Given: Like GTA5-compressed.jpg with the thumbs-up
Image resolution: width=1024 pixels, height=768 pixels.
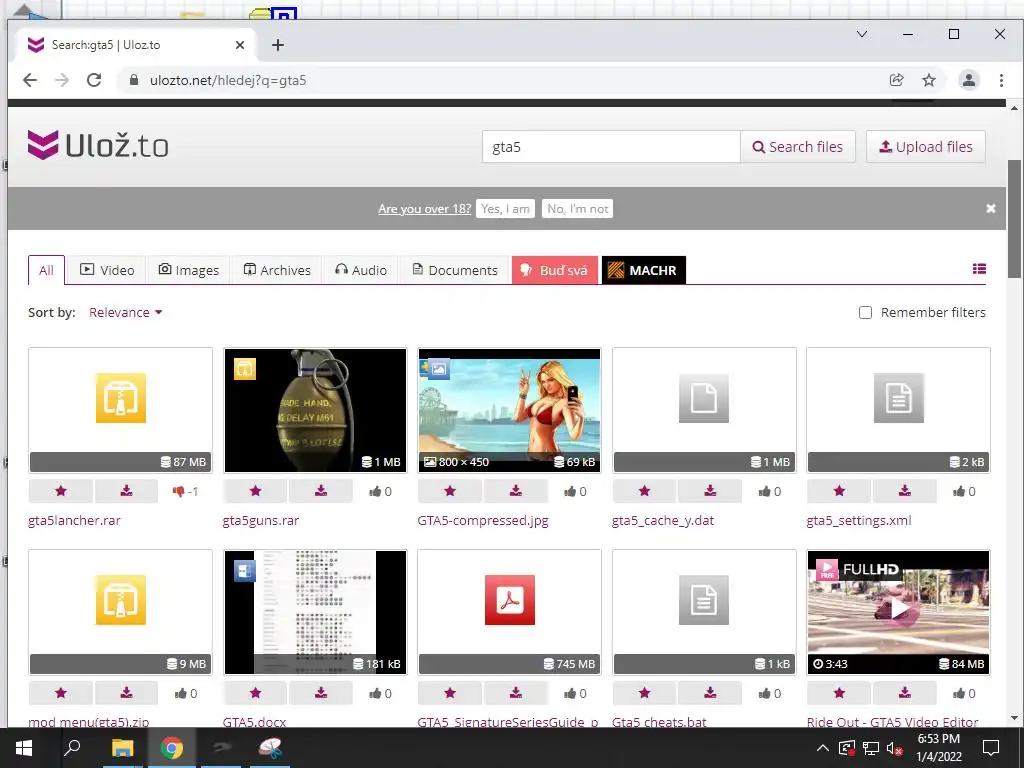Looking at the screenshot, I should [x=575, y=491].
